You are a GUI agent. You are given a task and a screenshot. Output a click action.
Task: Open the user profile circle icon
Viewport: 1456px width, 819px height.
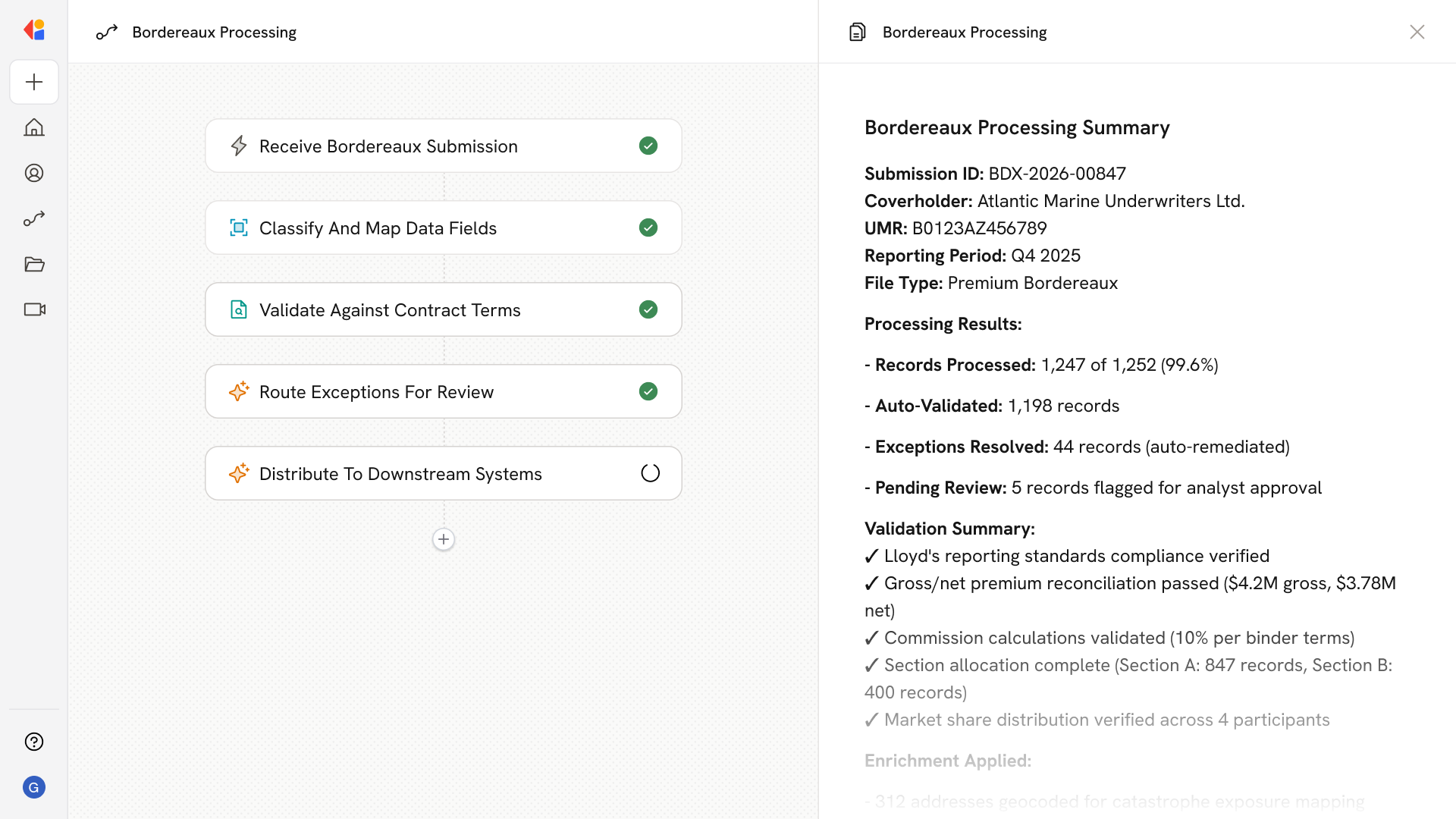point(34,173)
